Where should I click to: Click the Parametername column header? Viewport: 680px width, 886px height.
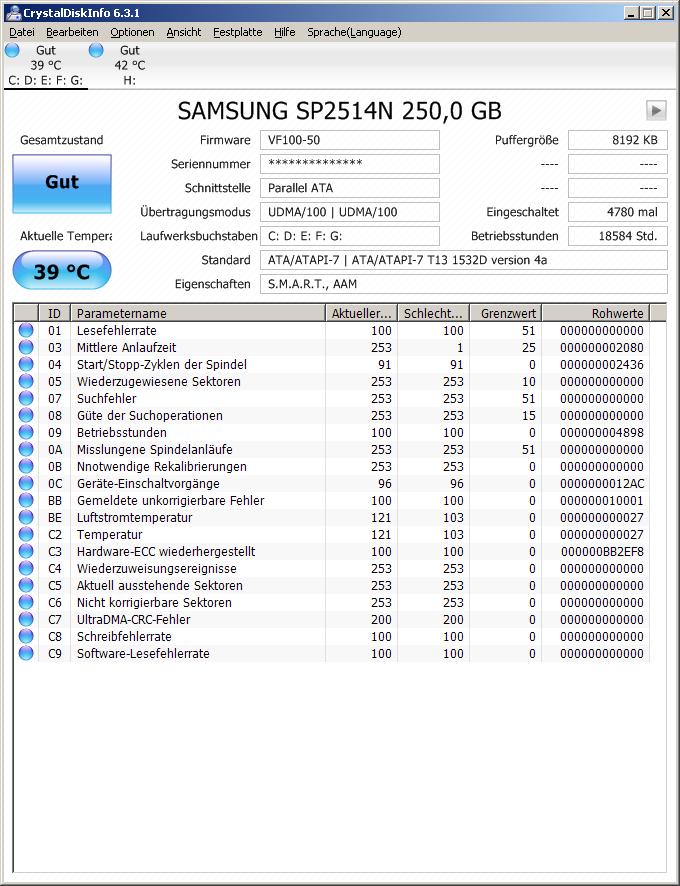[198, 313]
